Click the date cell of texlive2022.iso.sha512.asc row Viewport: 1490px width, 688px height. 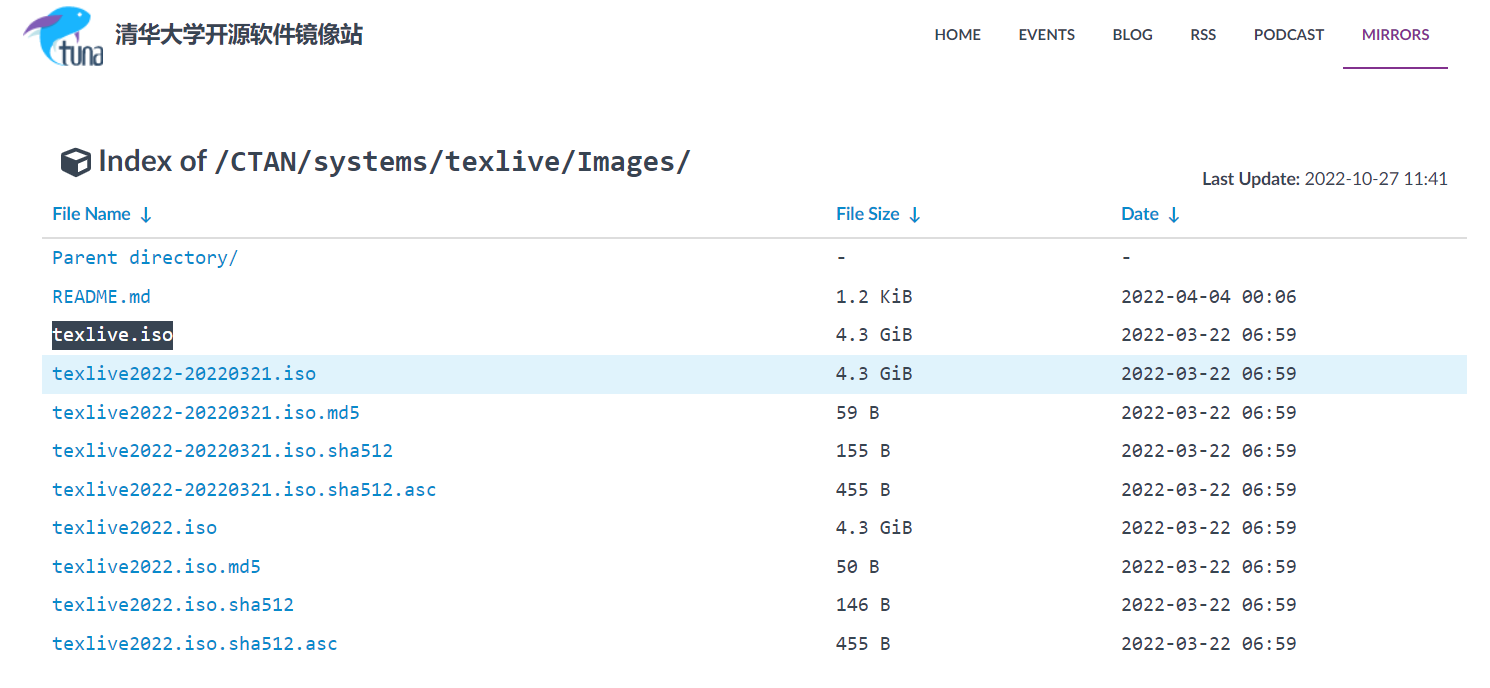tap(1209, 644)
